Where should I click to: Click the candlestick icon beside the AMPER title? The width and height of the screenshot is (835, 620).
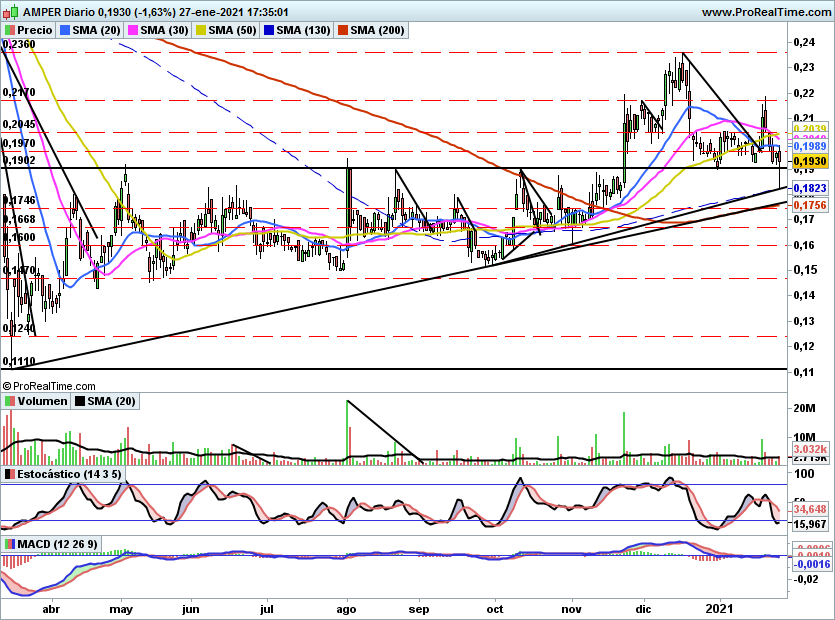[x=9, y=12]
